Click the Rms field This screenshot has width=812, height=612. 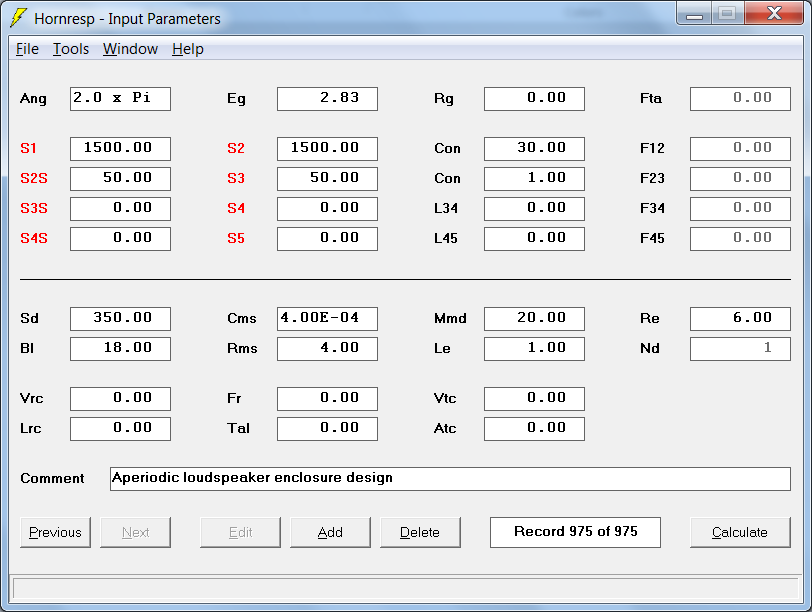click(x=327, y=348)
